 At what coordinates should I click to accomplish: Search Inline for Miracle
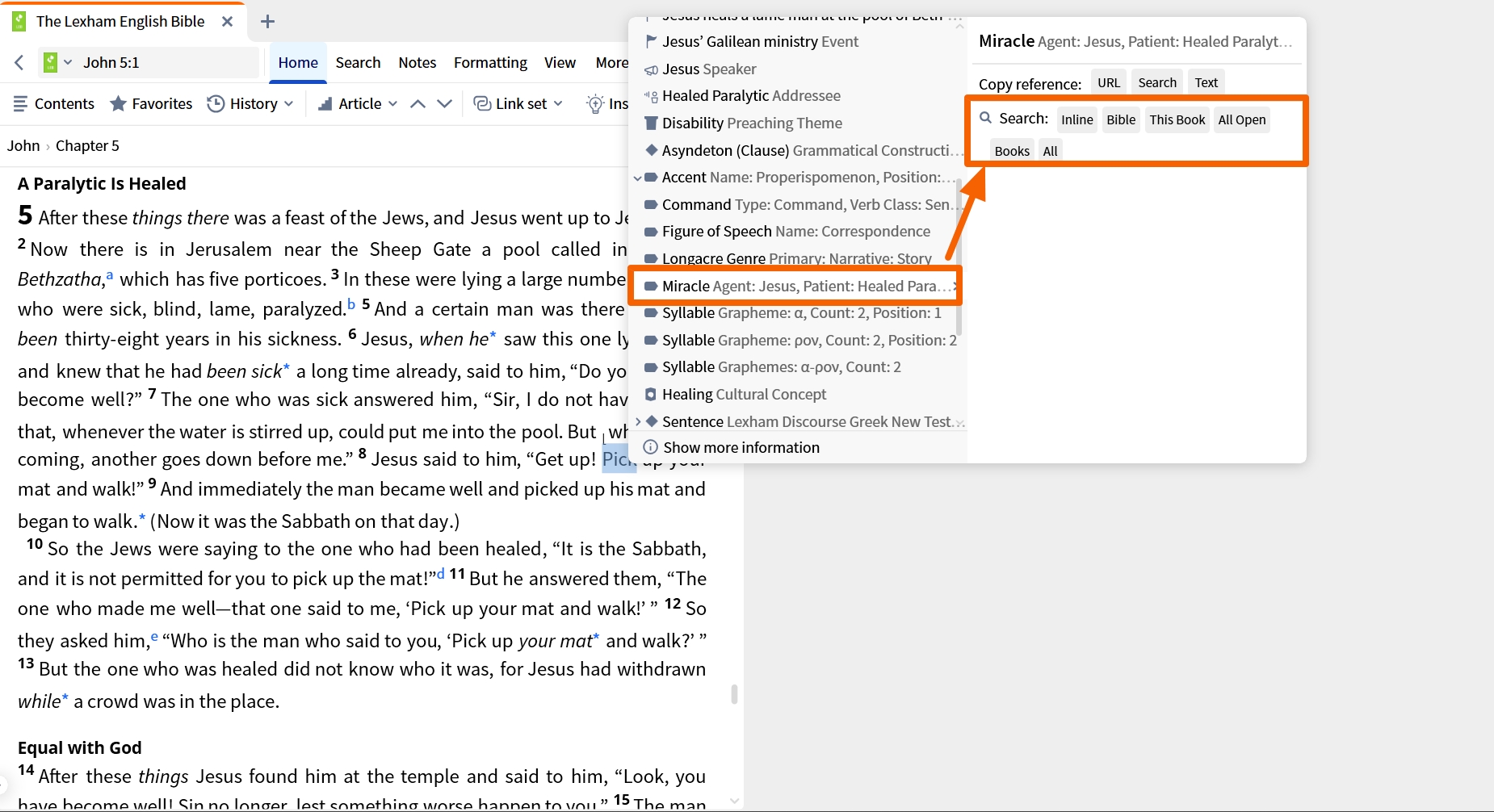click(1077, 119)
